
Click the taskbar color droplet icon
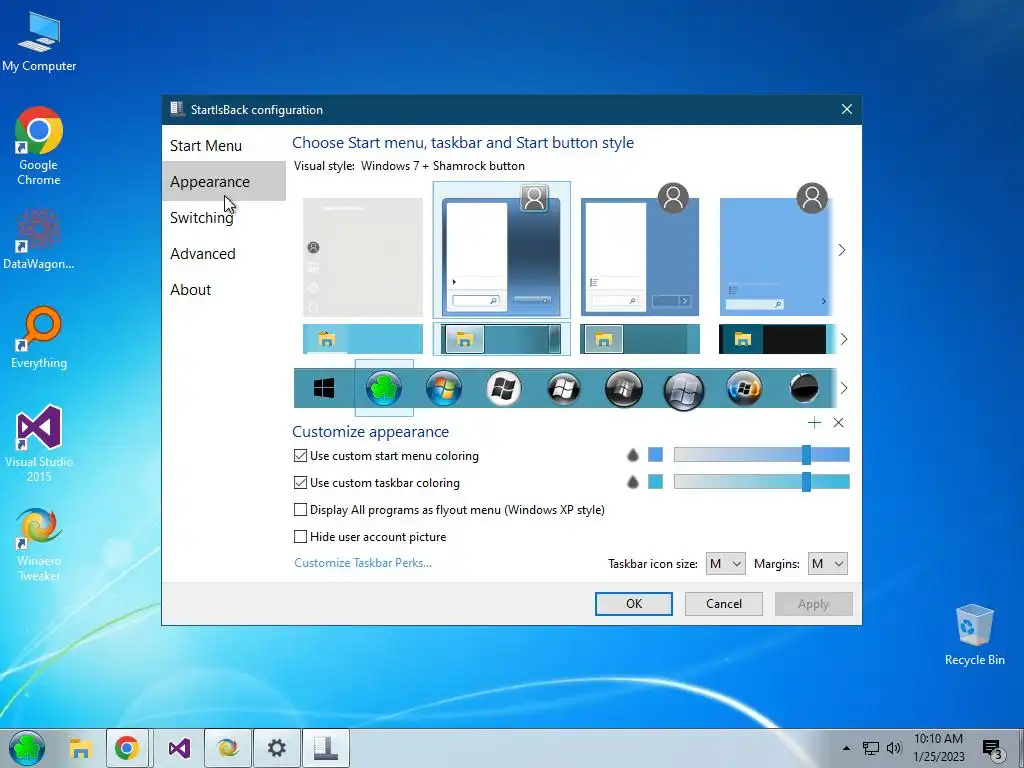tap(632, 482)
